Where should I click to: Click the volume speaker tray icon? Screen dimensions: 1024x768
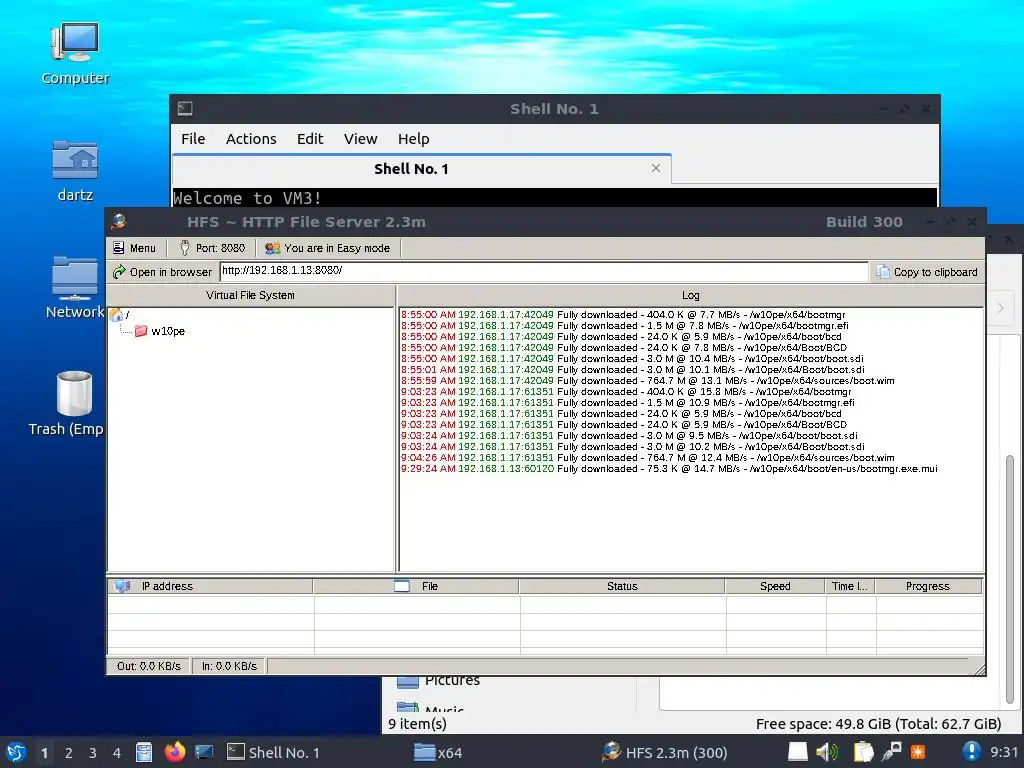pos(827,752)
